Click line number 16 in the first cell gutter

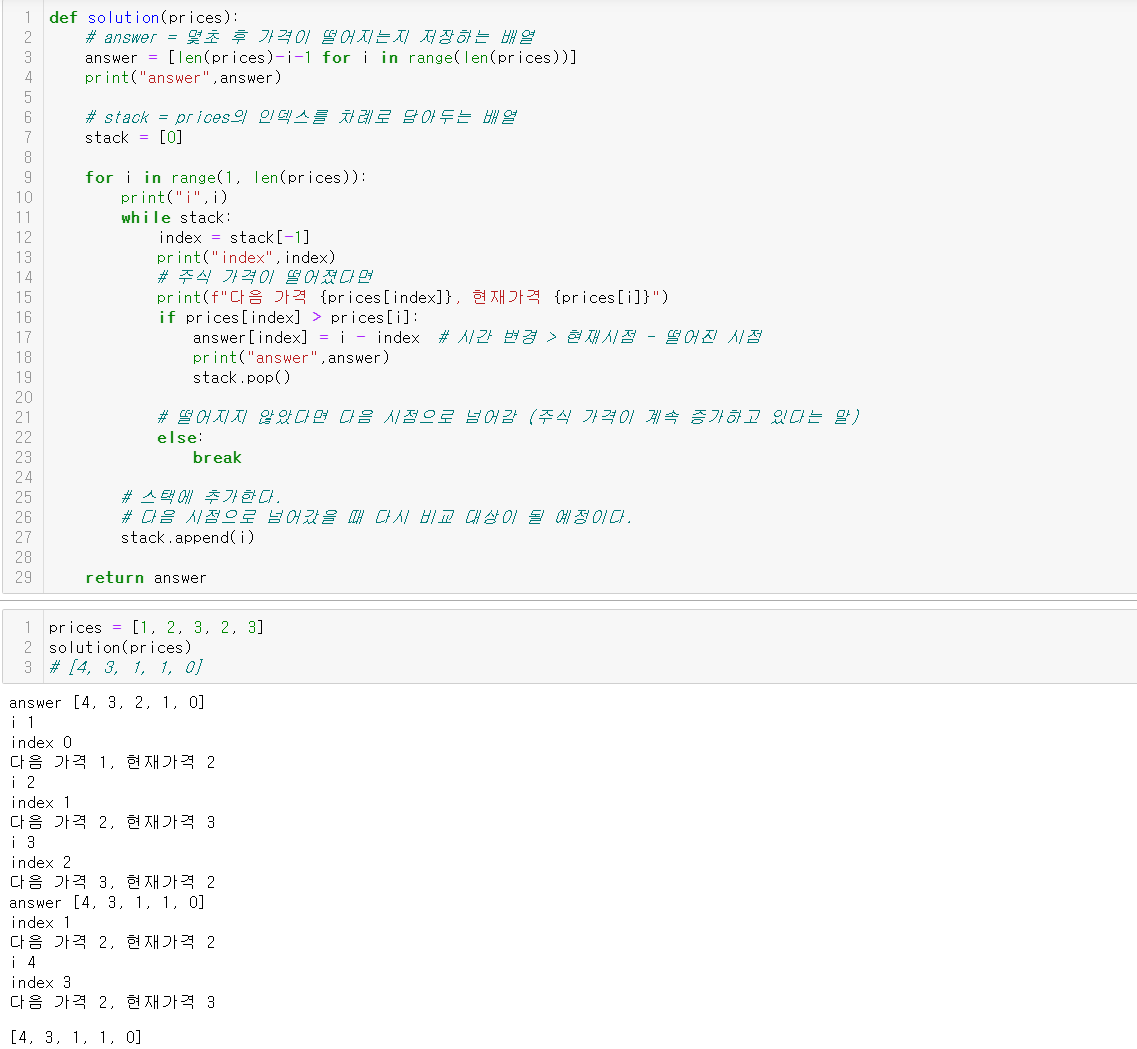[x=23, y=318]
